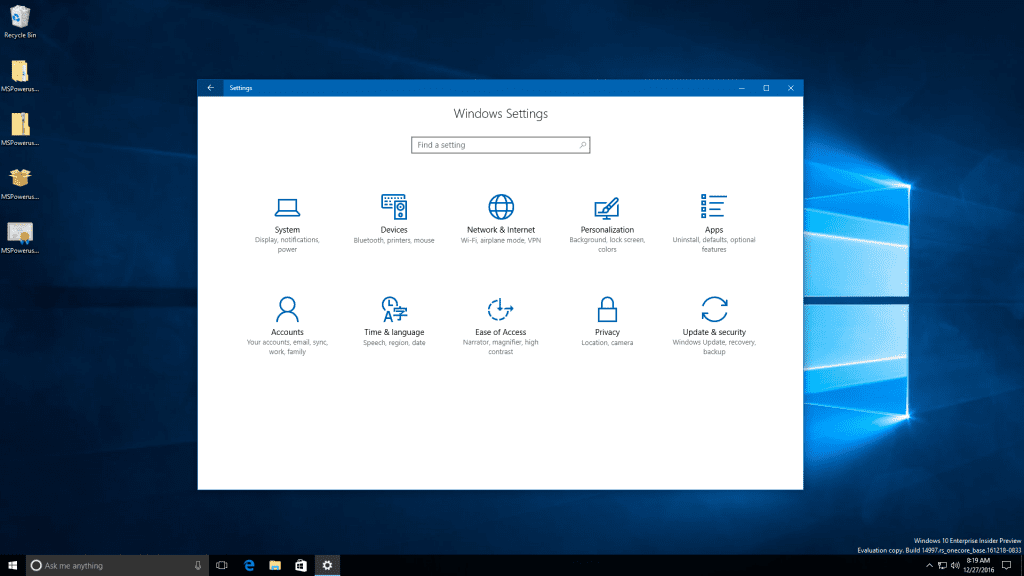Viewport: 1024px width, 576px height.
Task: Click the magnifier icon in the settings search
Action: pos(583,145)
